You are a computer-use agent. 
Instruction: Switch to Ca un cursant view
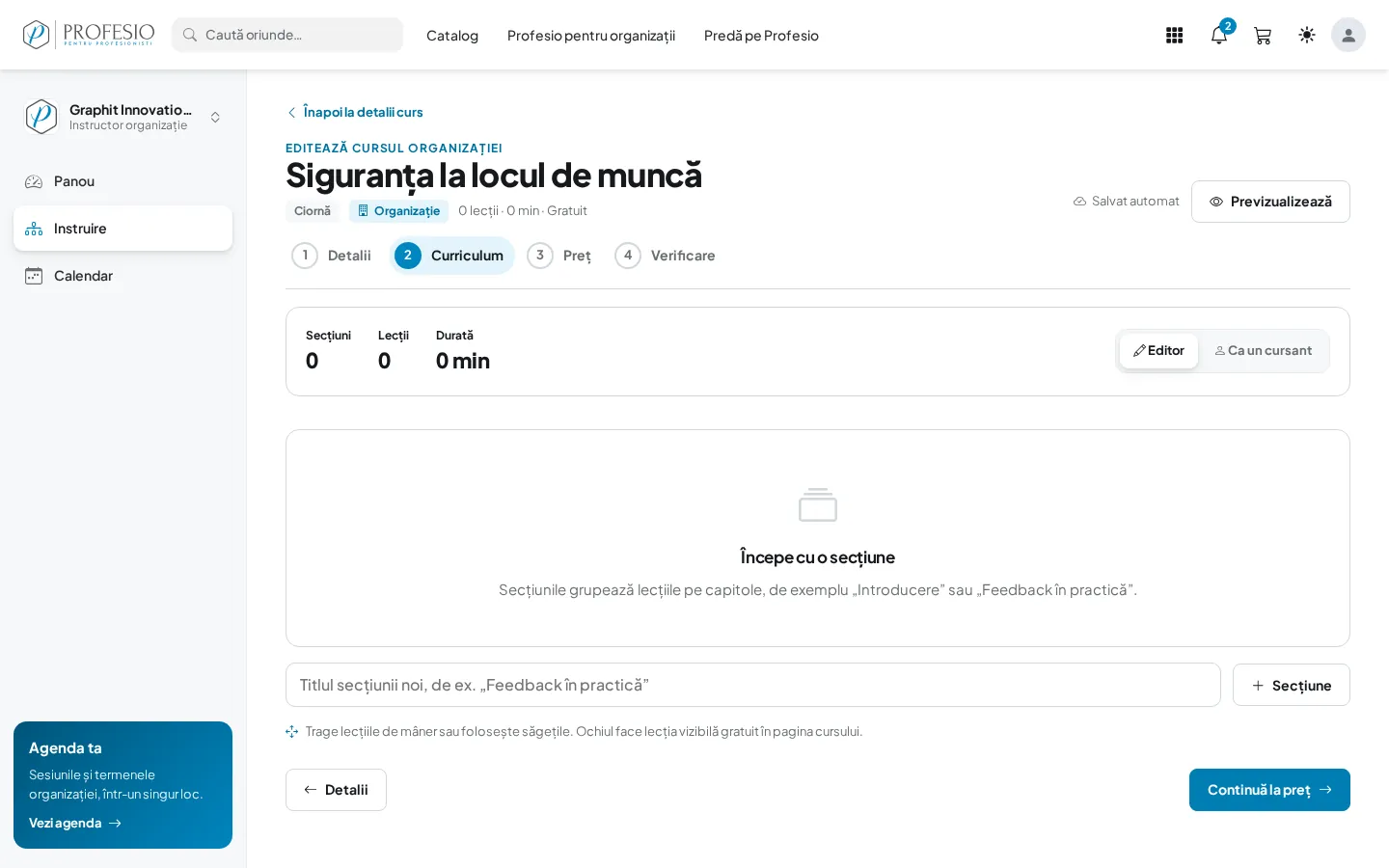click(x=1264, y=351)
